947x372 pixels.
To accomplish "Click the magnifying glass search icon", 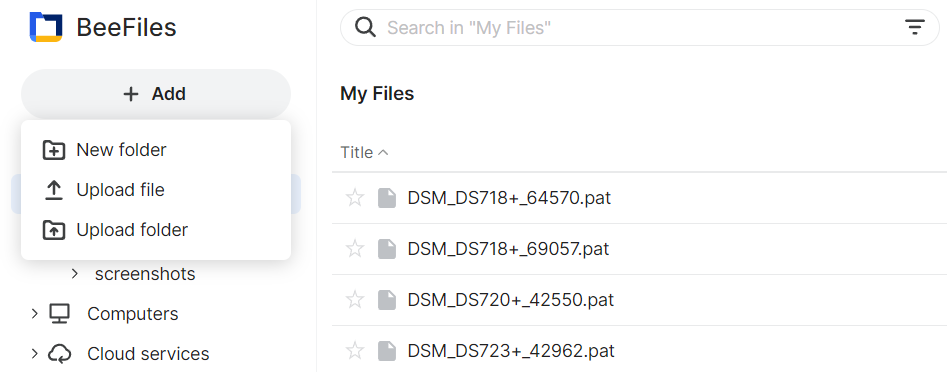I will pyautogui.click(x=365, y=27).
